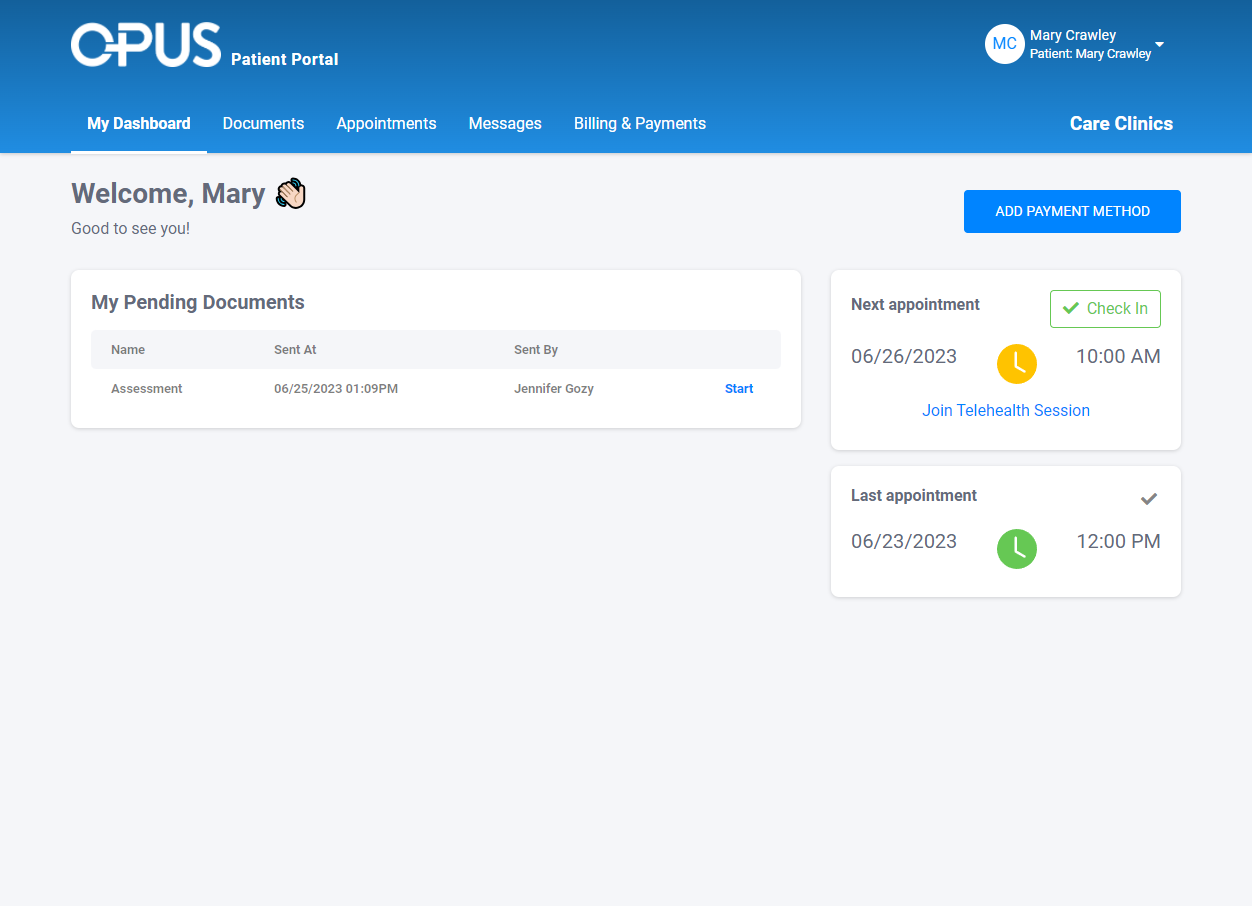This screenshot has height=906, width=1252.
Task: Click the Mary Crawley user name
Action: (1073, 35)
